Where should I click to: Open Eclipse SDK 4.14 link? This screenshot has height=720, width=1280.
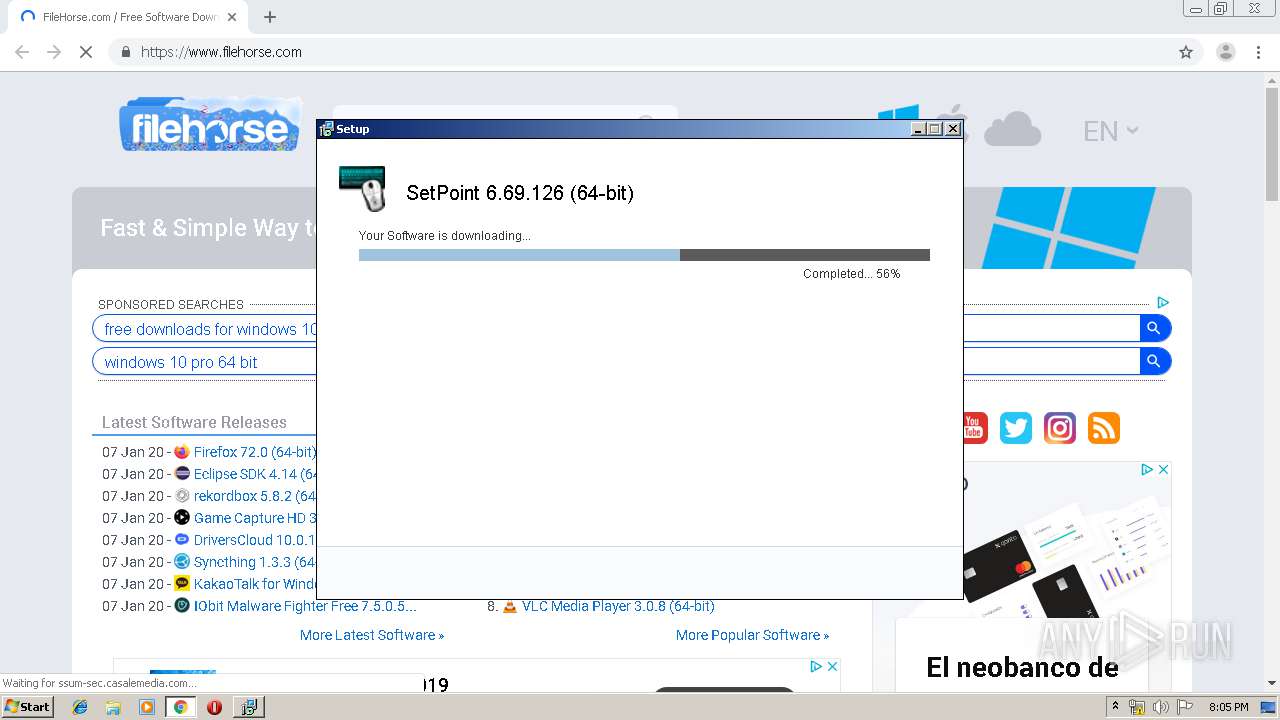[255, 474]
